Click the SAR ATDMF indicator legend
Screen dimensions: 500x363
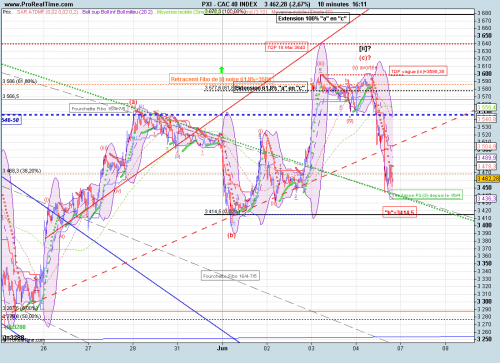click(47, 12)
